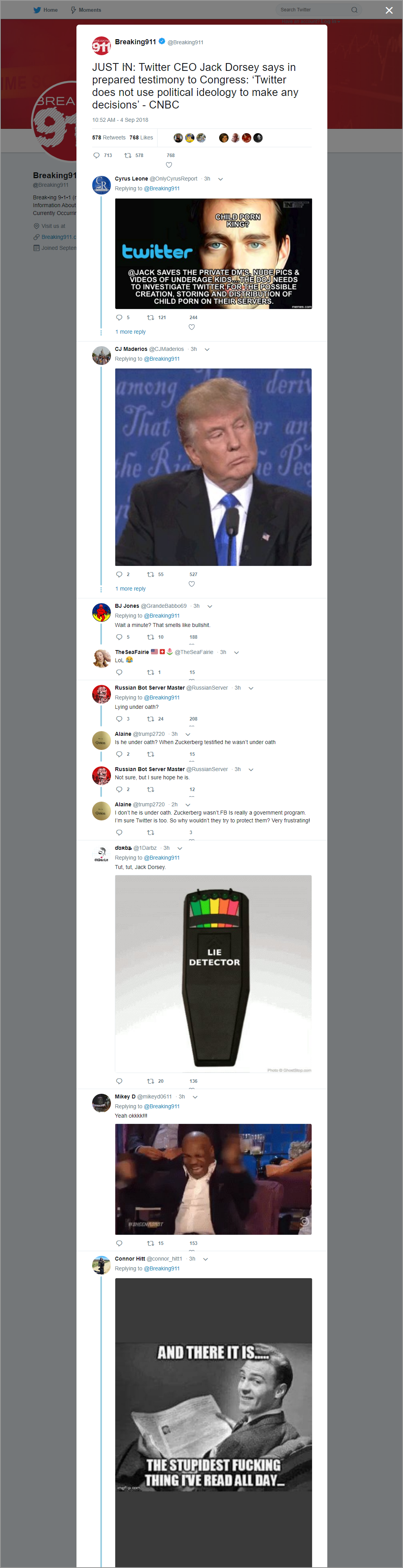Viewport: 403px width, 1568px height.
Task: Open the Moments tab
Action: pyautogui.click(x=86, y=10)
